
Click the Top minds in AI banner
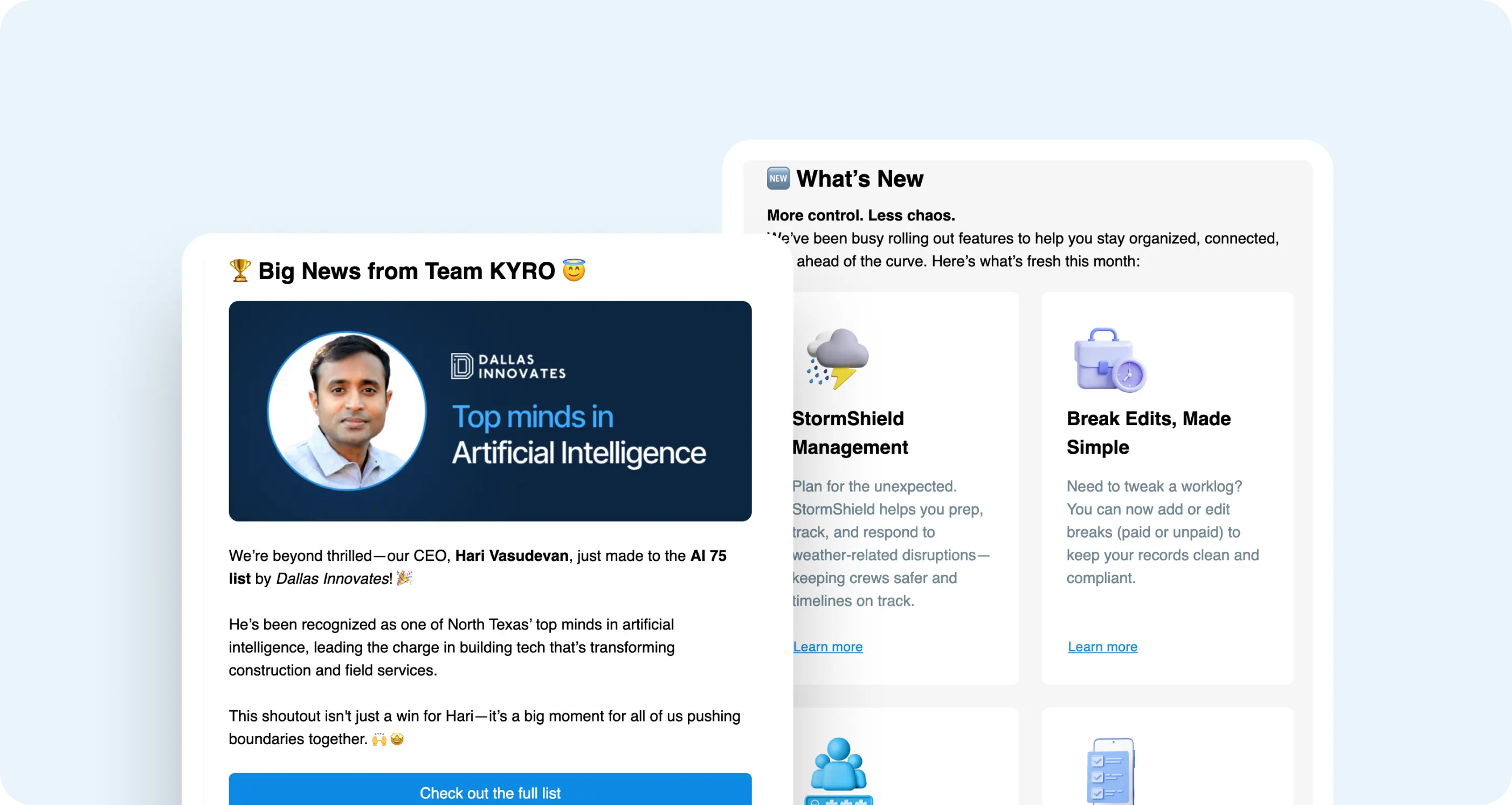[x=578, y=435]
